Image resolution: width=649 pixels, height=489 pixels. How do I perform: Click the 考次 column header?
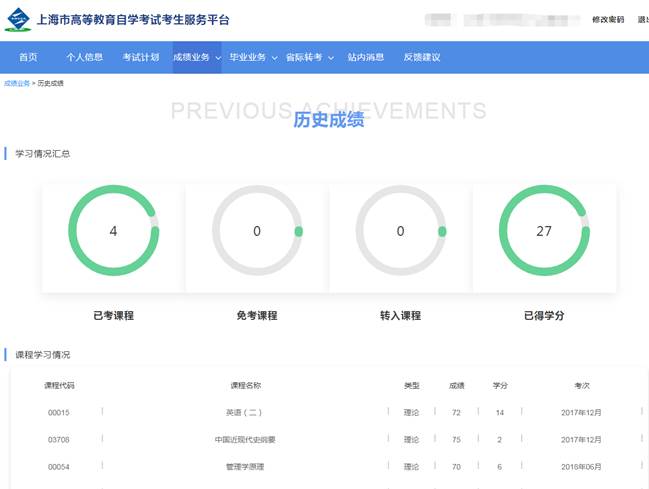(x=582, y=385)
